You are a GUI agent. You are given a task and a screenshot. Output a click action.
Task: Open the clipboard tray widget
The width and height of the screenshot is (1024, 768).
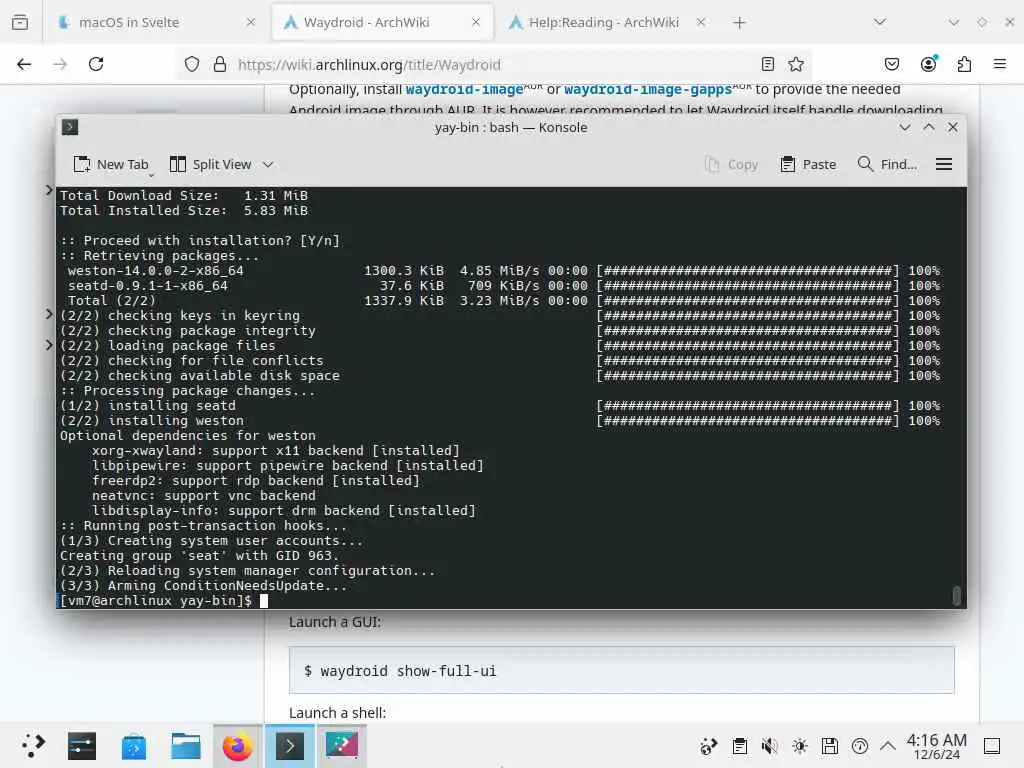[x=740, y=746]
